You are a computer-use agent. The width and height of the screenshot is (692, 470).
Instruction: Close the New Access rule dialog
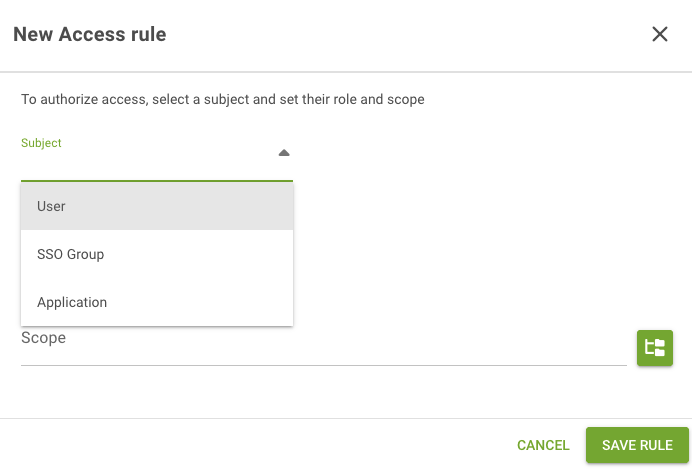[659, 34]
